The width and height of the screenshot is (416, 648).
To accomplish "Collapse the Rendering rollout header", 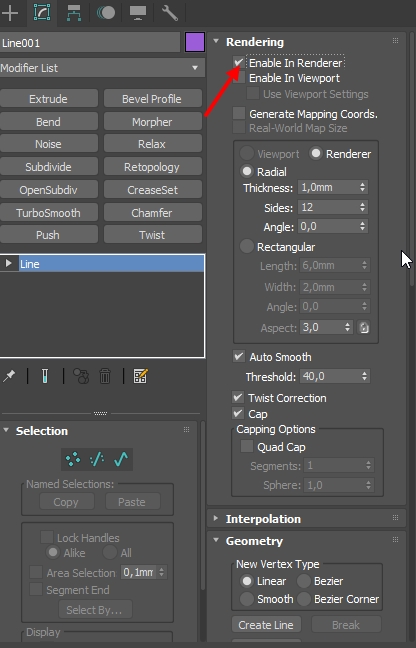I will [x=254, y=42].
